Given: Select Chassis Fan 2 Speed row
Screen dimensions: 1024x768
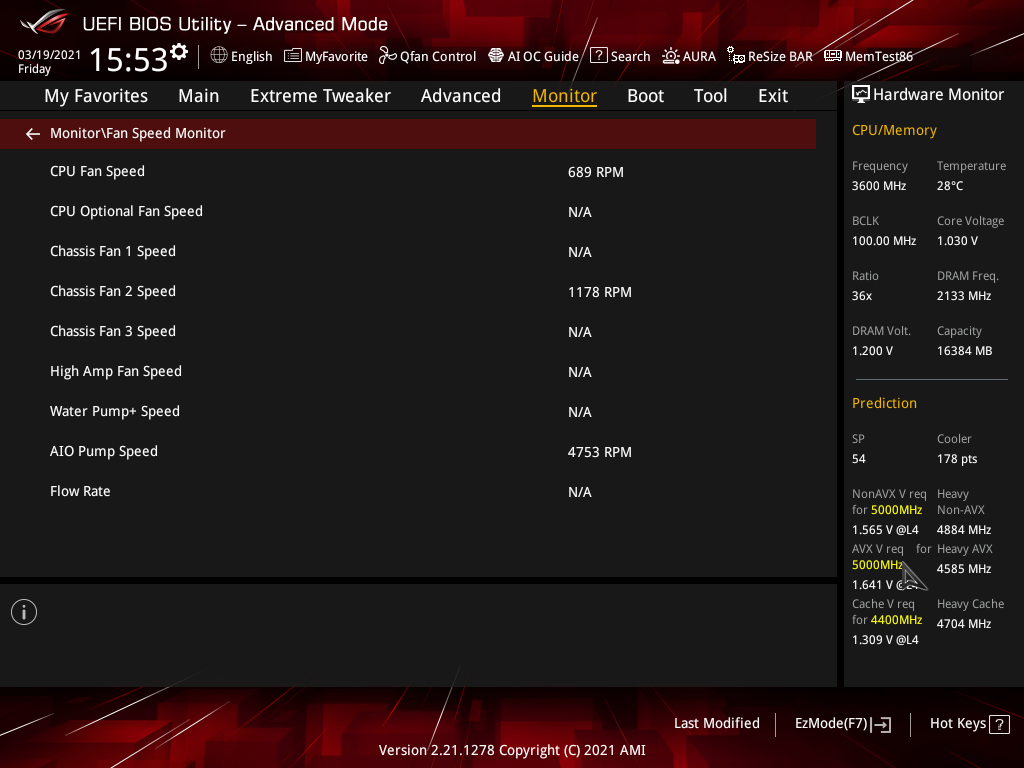Looking at the screenshot, I should coord(408,291).
